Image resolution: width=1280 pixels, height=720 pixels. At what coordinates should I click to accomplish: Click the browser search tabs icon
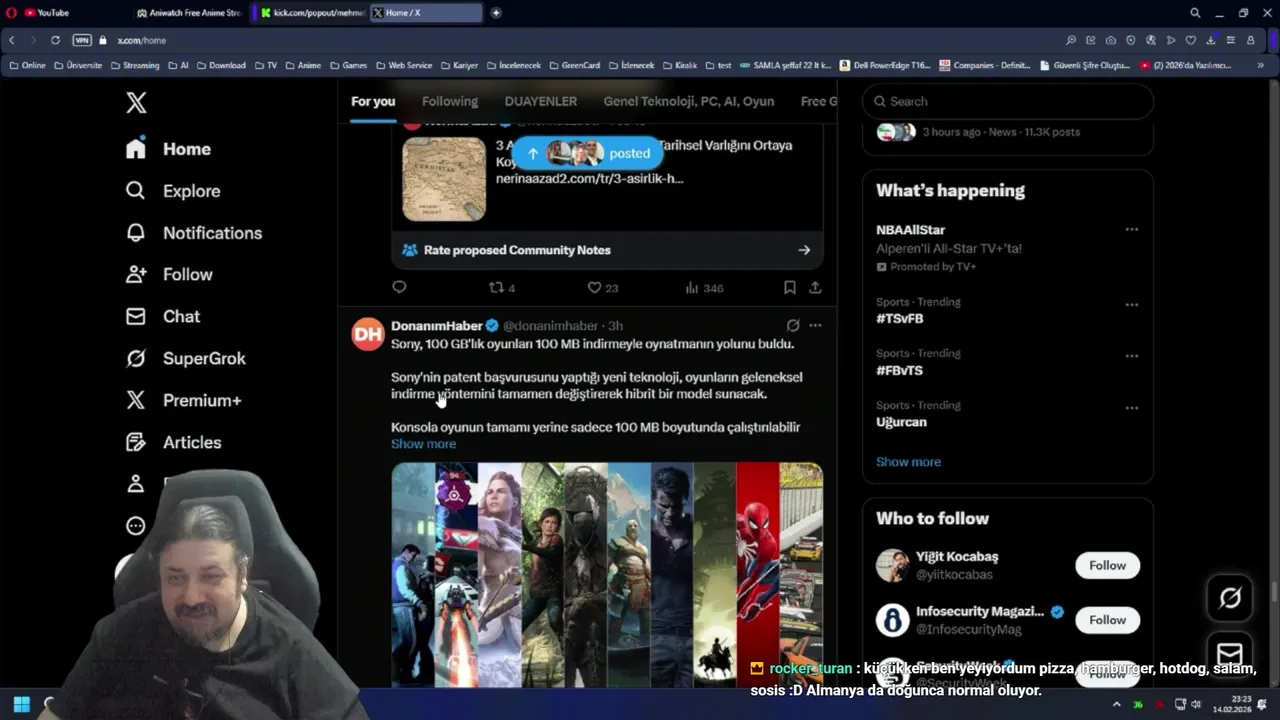coord(1195,13)
